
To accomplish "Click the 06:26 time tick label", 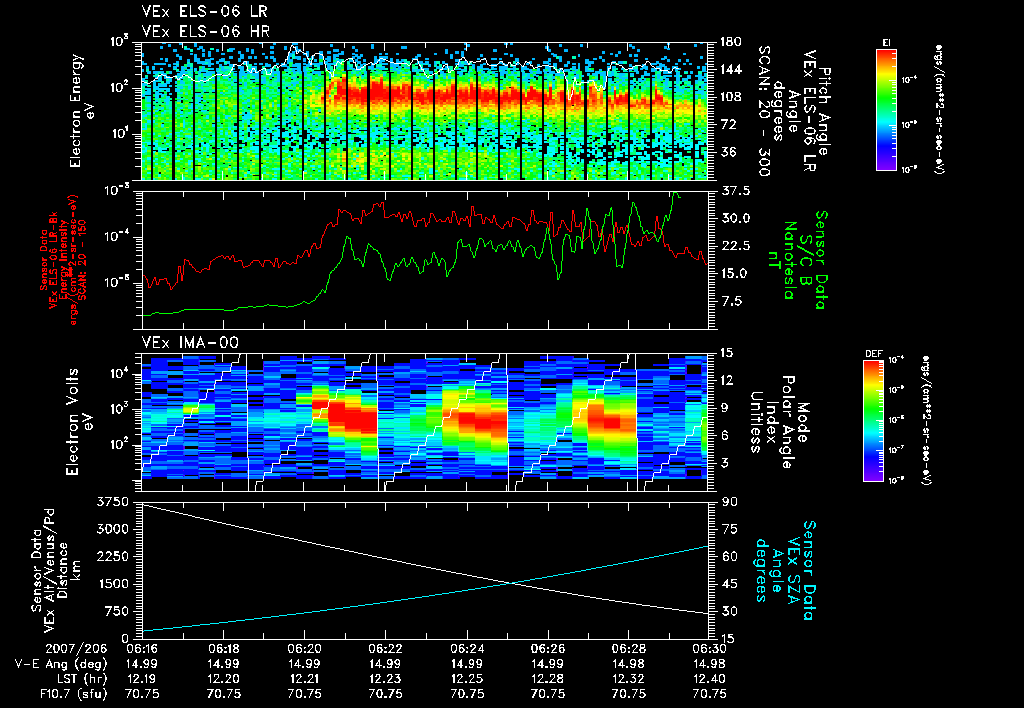I will click(x=548, y=649).
